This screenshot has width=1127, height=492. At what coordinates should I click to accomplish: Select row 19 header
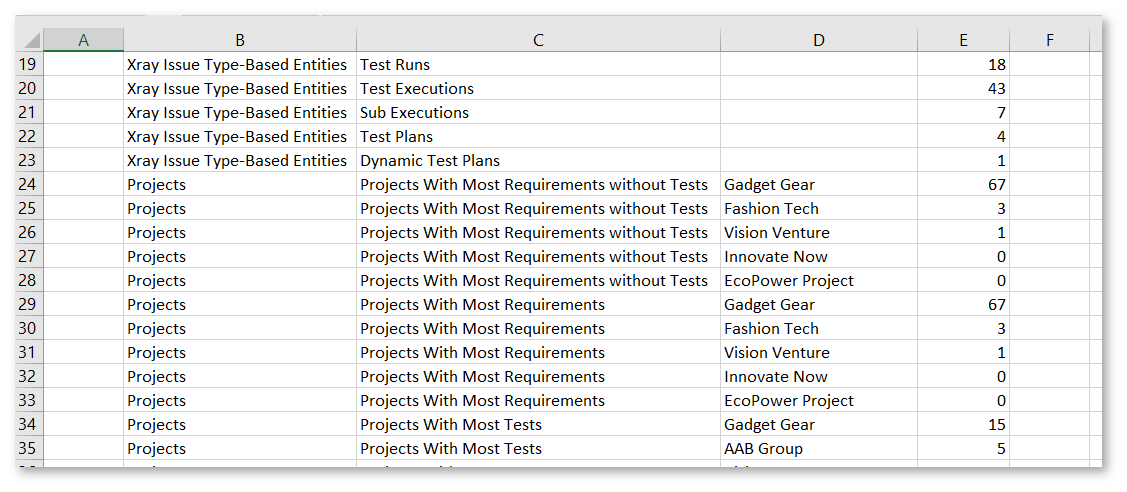tap(29, 65)
